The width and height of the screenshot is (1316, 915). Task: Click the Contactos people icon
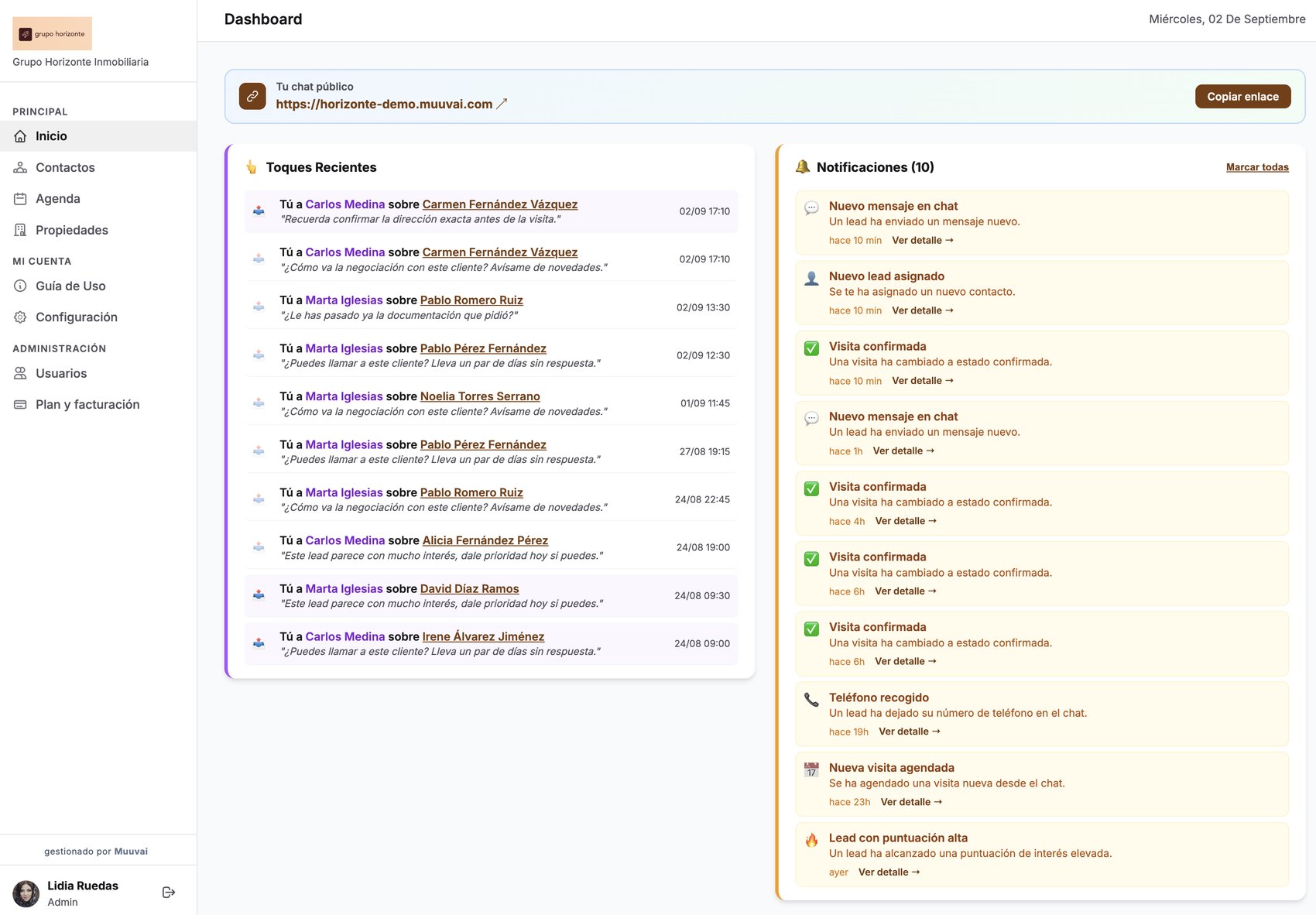[20, 167]
